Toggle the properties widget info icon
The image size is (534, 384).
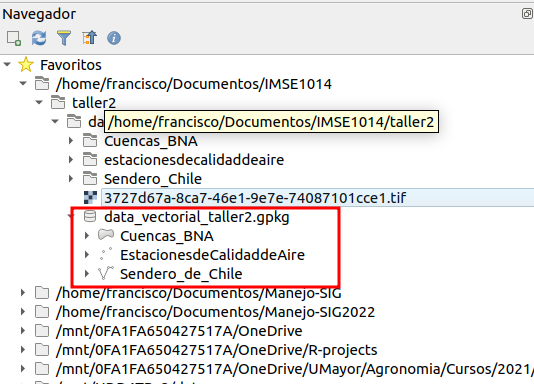(x=114, y=38)
